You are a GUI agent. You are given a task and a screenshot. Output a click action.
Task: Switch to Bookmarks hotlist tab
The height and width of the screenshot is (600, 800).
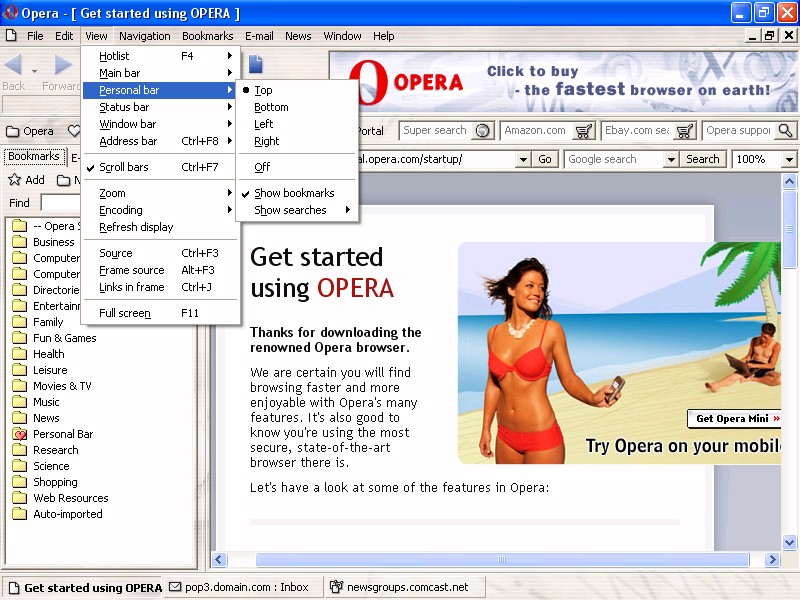tap(34, 156)
